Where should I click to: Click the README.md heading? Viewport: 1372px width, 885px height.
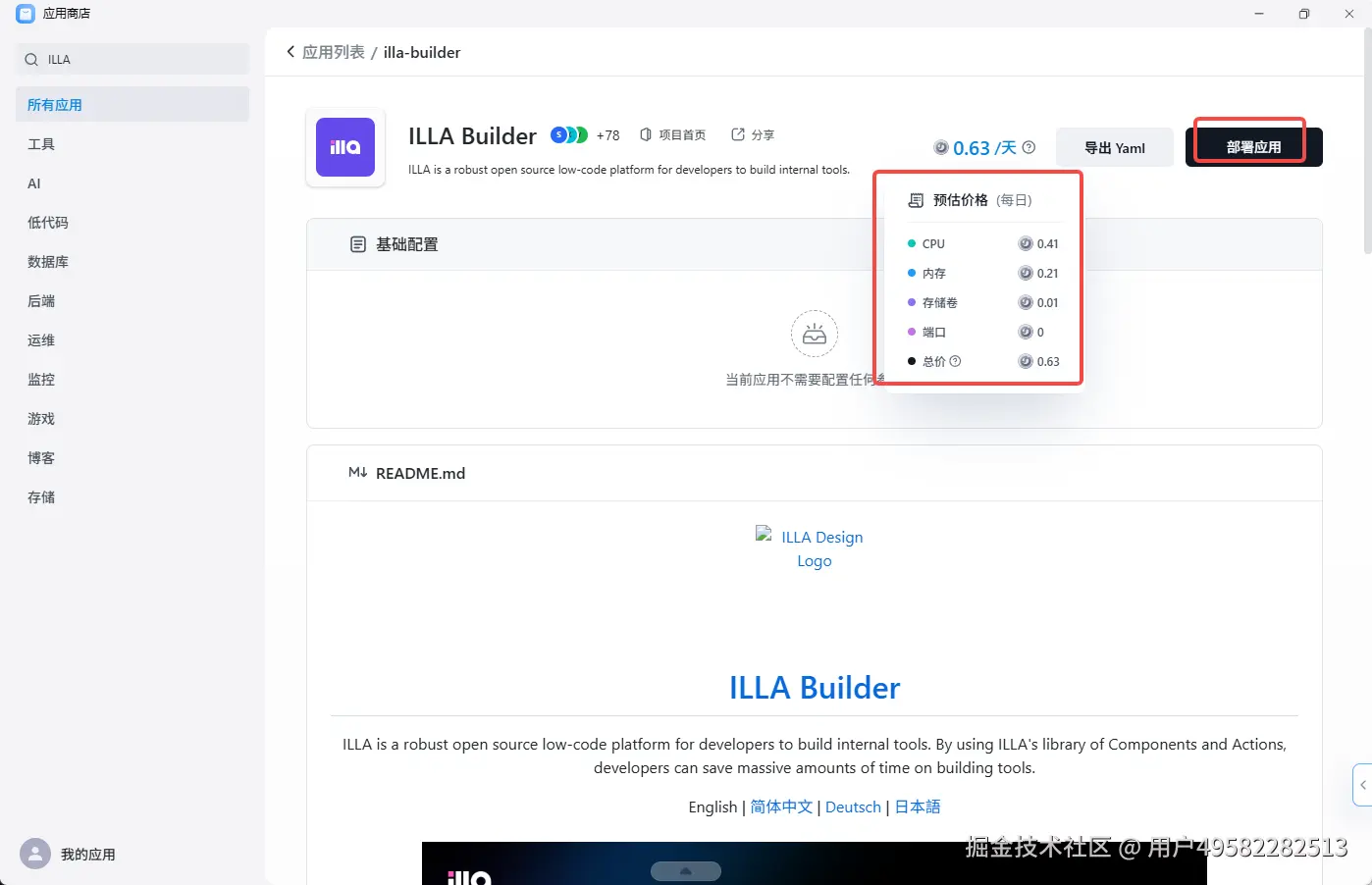(x=420, y=473)
